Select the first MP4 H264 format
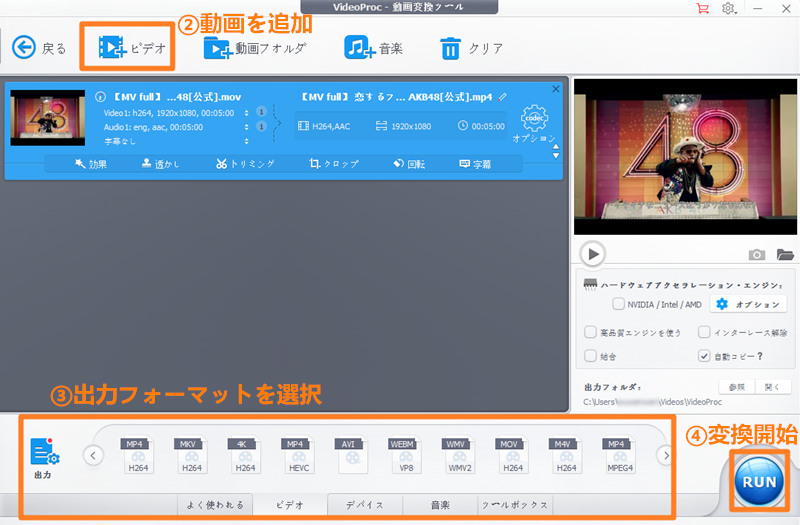Screen dimensions: 800x525 tap(138, 455)
